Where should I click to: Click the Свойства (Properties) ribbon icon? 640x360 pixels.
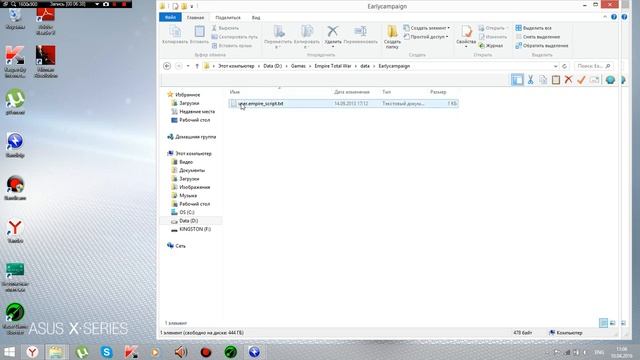466,31
